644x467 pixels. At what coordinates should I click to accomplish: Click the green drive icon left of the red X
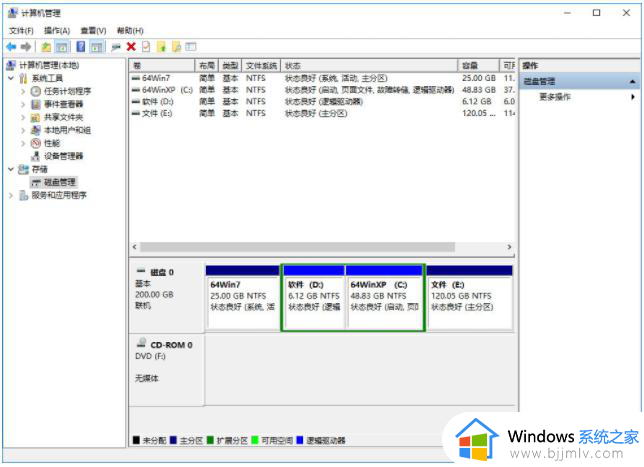tap(116, 47)
